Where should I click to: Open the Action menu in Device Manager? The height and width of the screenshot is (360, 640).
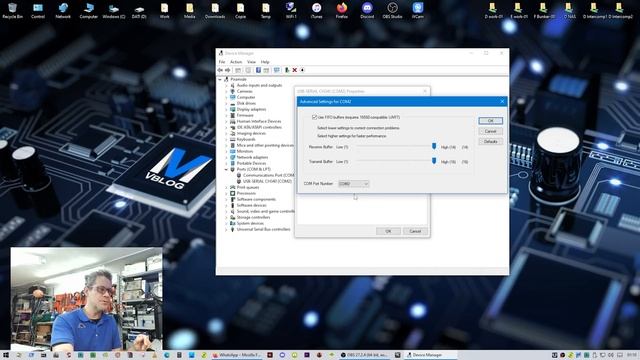236,62
